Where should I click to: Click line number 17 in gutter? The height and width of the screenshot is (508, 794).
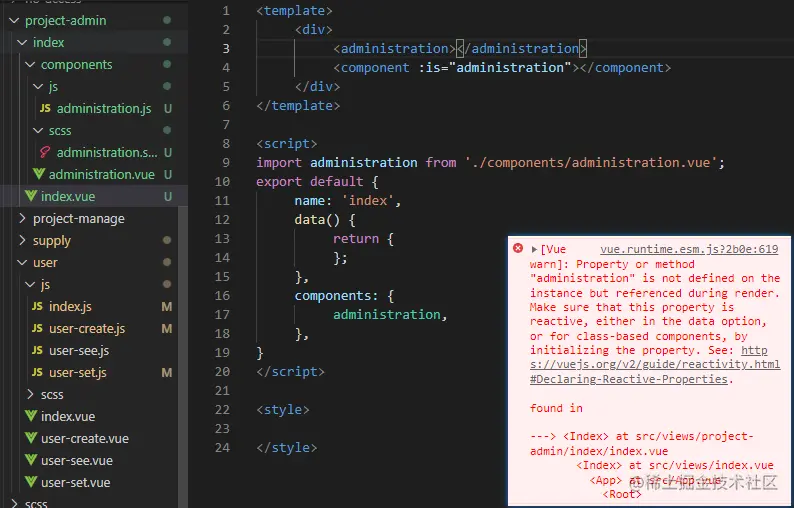[x=222, y=315]
